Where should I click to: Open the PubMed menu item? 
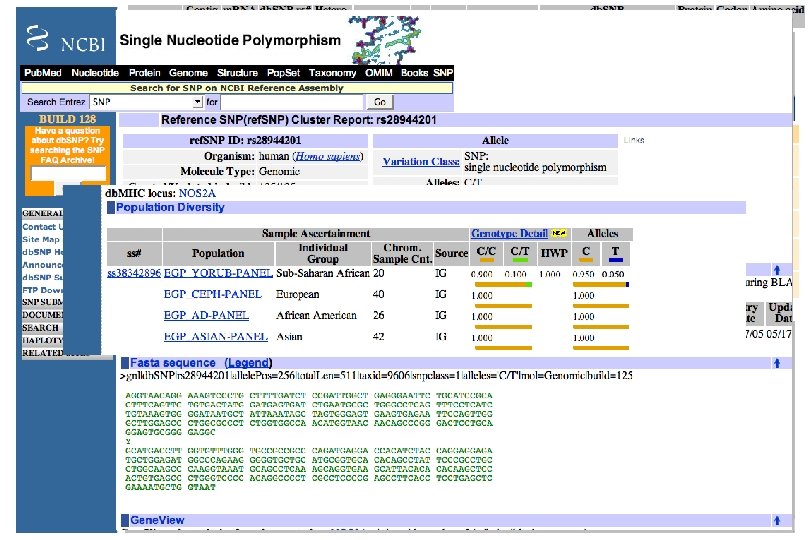click(x=42, y=73)
